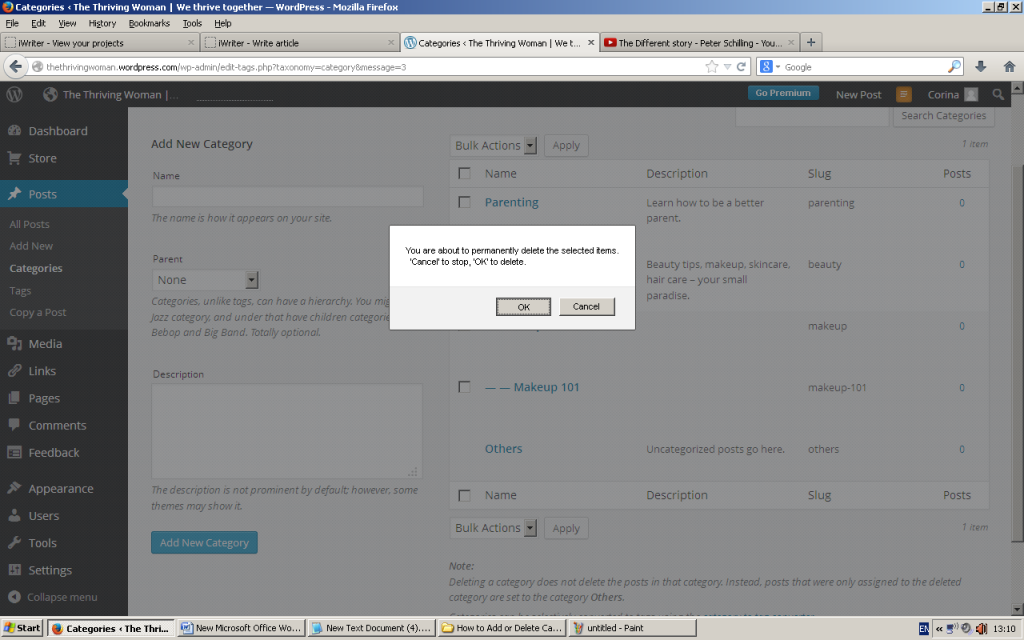Click the volume speaker tray icon
The width and height of the screenshot is (1024, 640).
pyautogui.click(x=981, y=628)
